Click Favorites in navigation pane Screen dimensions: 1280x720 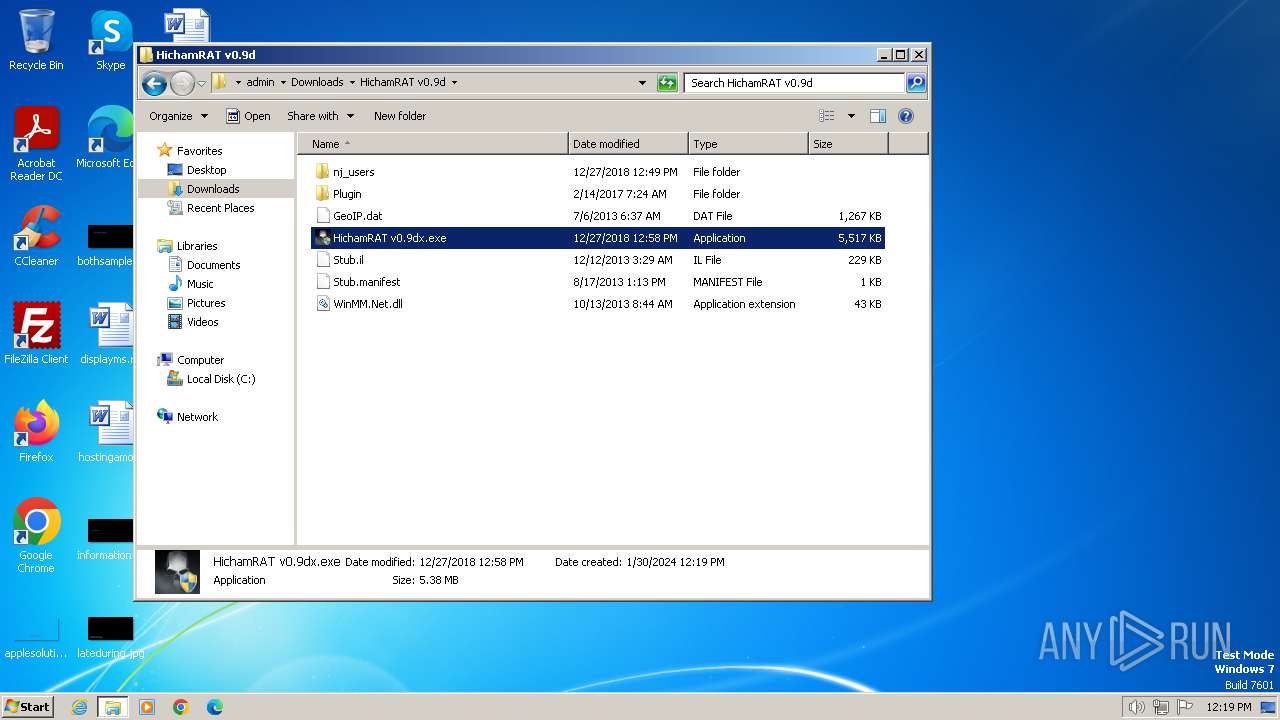point(199,151)
